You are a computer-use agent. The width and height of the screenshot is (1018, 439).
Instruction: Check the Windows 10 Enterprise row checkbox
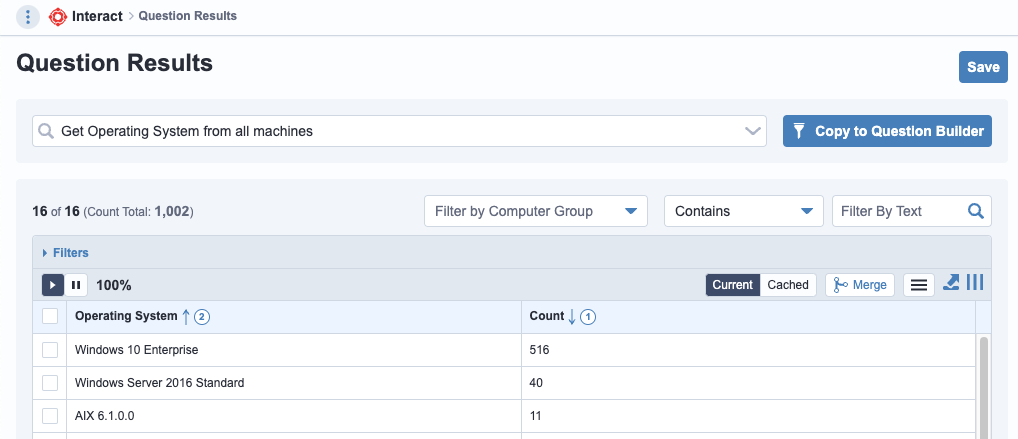50,350
